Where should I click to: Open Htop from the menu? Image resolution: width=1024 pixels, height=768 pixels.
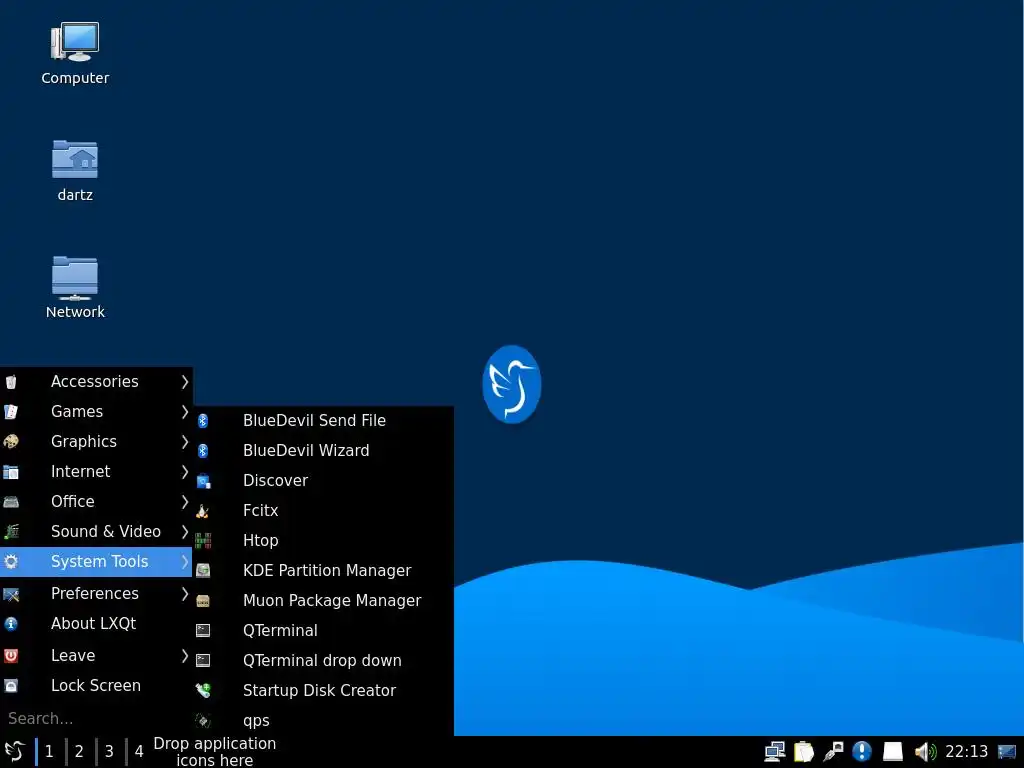[x=323, y=541]
